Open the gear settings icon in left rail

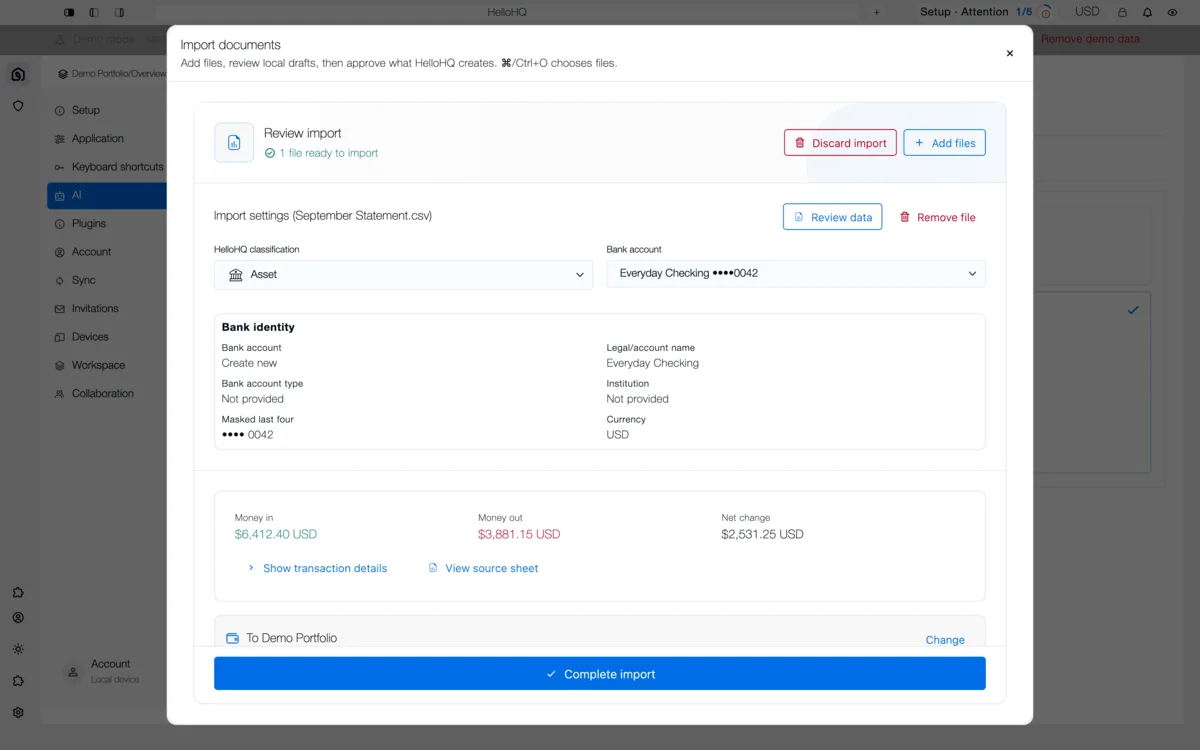click(x=18, y=713)
